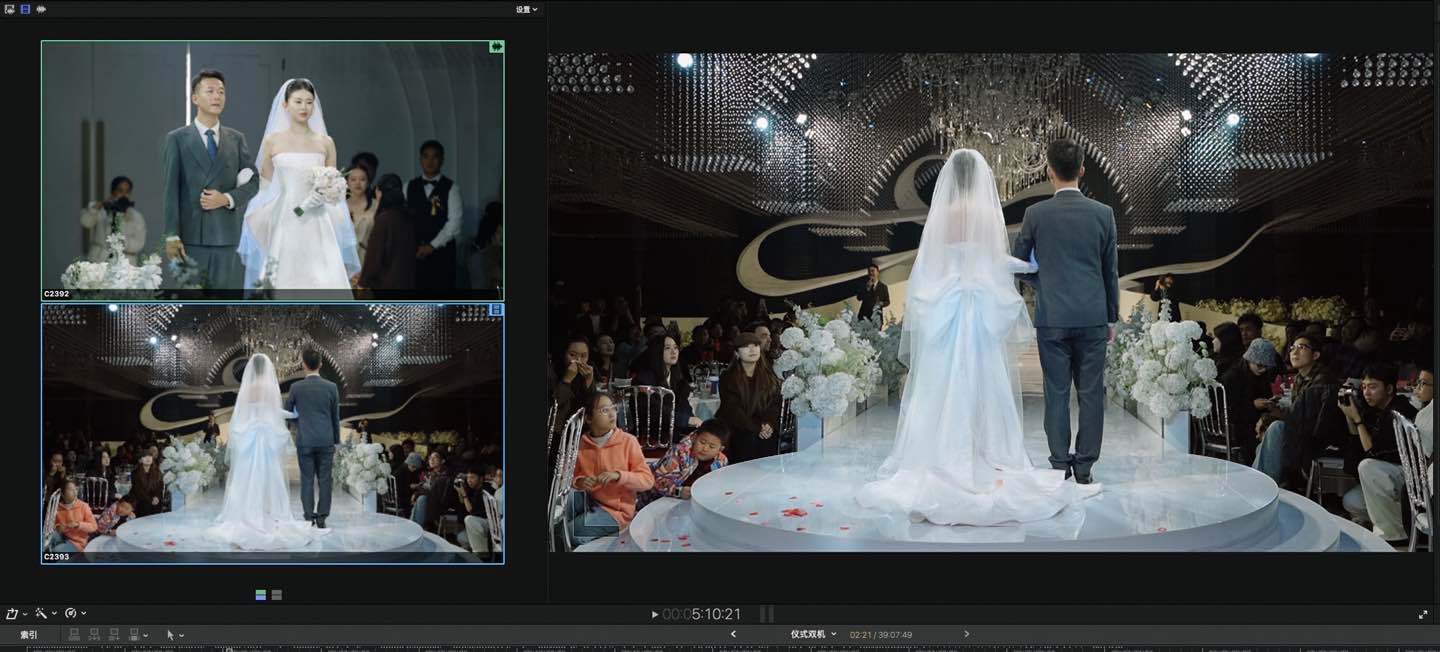
Task: Go forward in timeline history
Action: 966,634
